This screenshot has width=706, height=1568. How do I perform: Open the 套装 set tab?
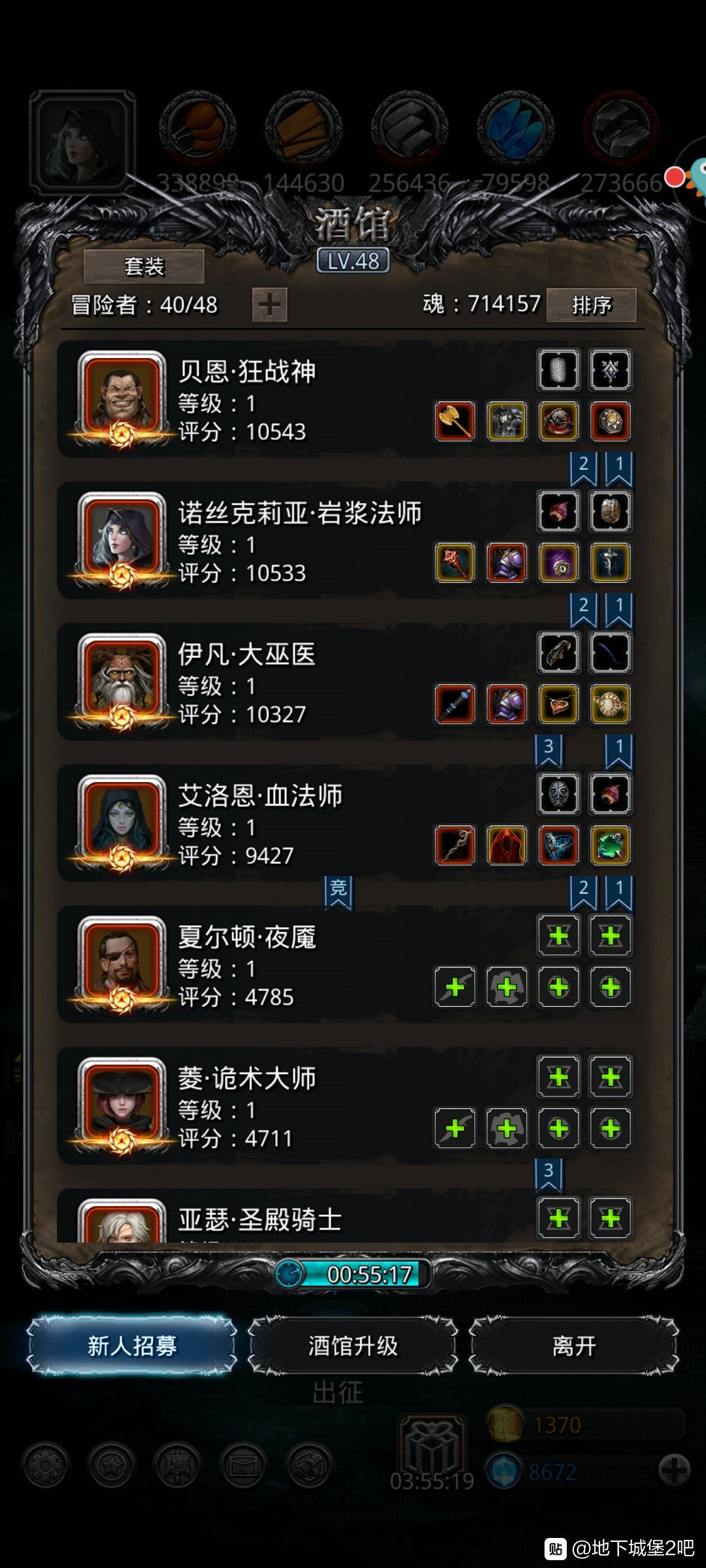coord(144,266)
